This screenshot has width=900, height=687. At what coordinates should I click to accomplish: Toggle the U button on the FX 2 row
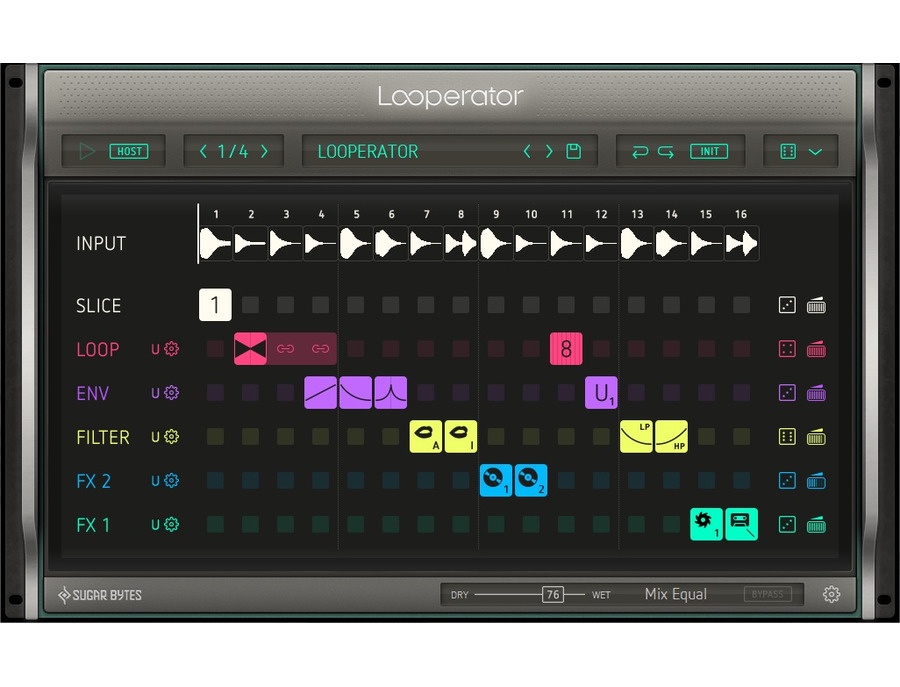tap(155, 480)
